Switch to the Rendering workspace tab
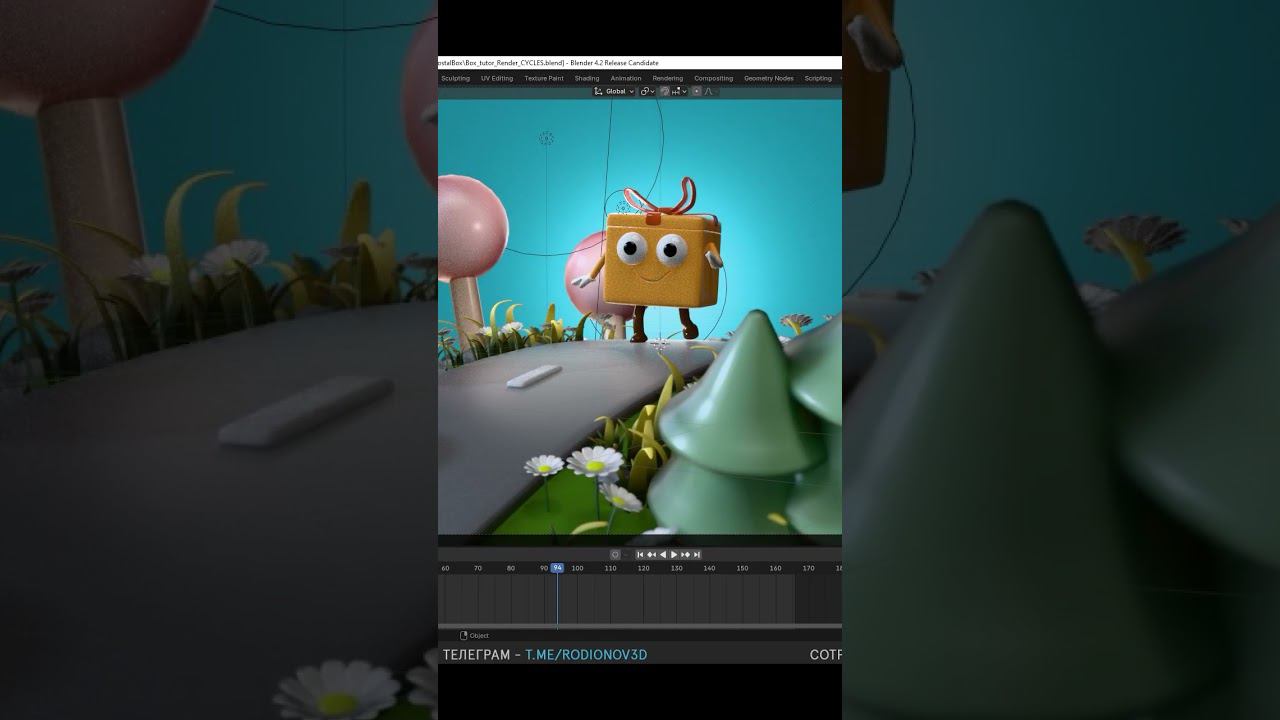 pos(668,78)
